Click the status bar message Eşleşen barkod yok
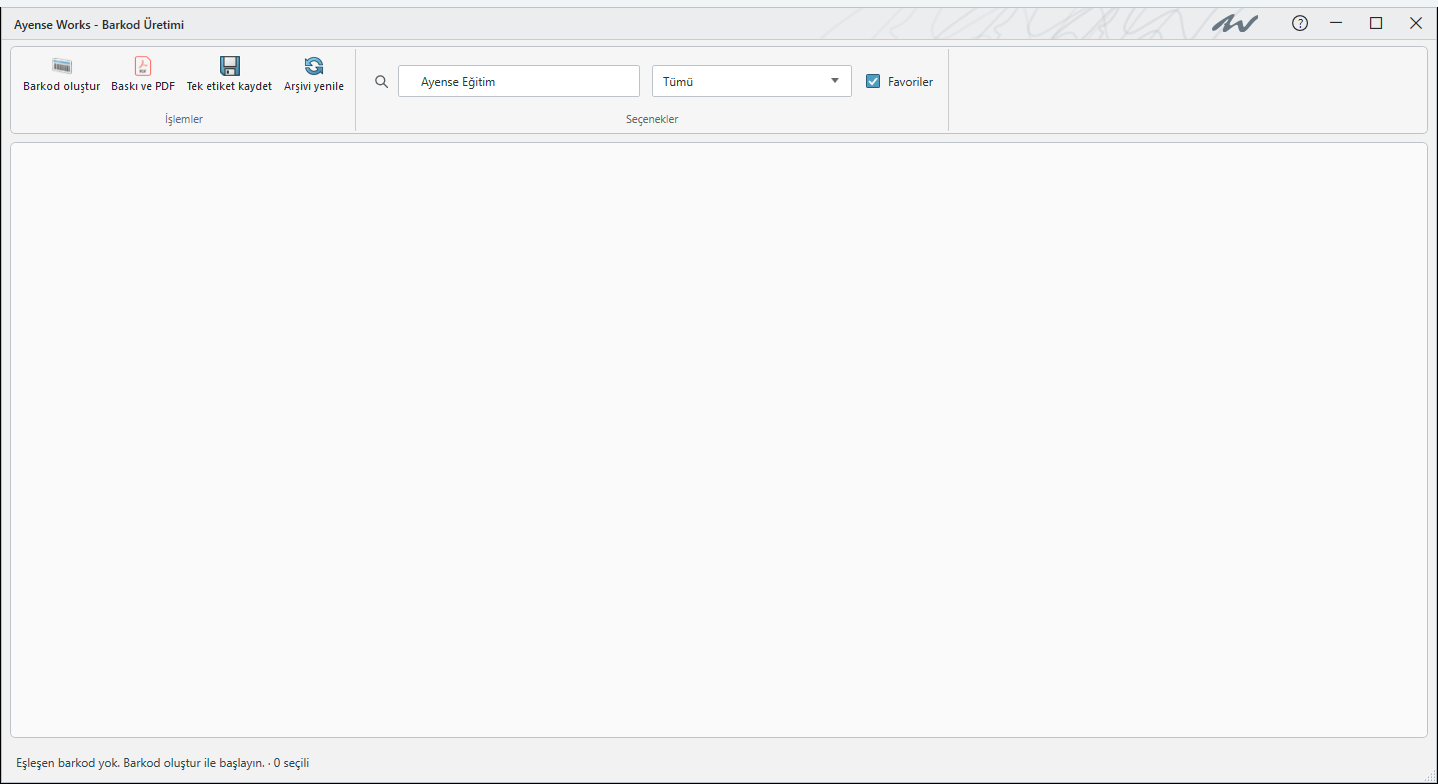The height and width of the screenshot is (784, 1438). (163, 763)
